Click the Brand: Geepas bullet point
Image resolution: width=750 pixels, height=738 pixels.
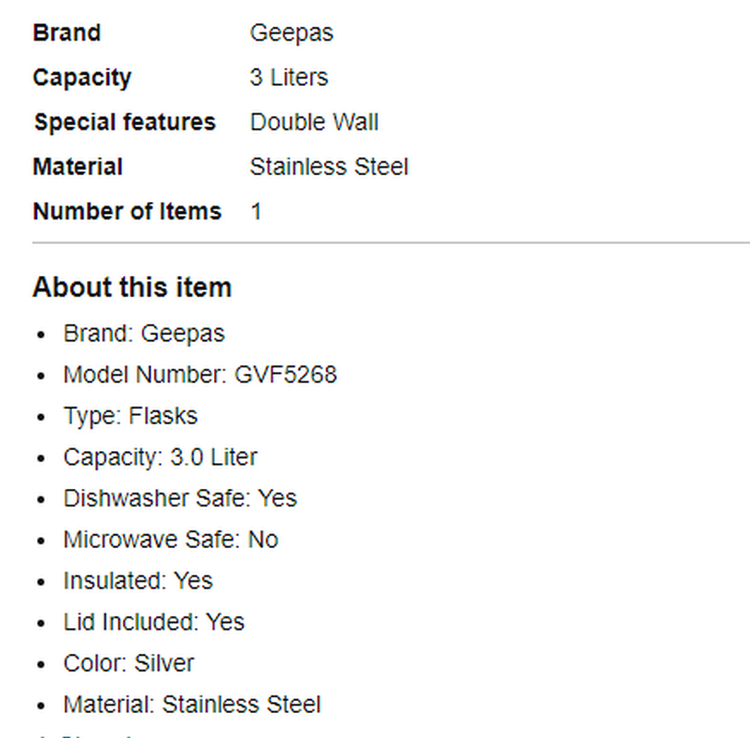[144, 333]
